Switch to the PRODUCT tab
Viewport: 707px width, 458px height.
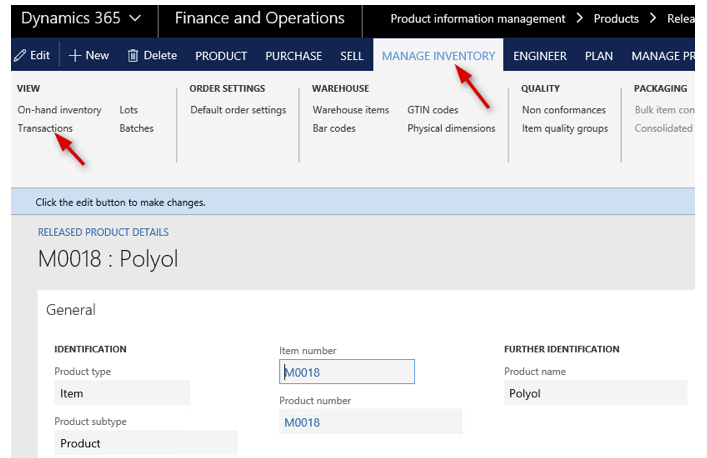click(221, 56)
